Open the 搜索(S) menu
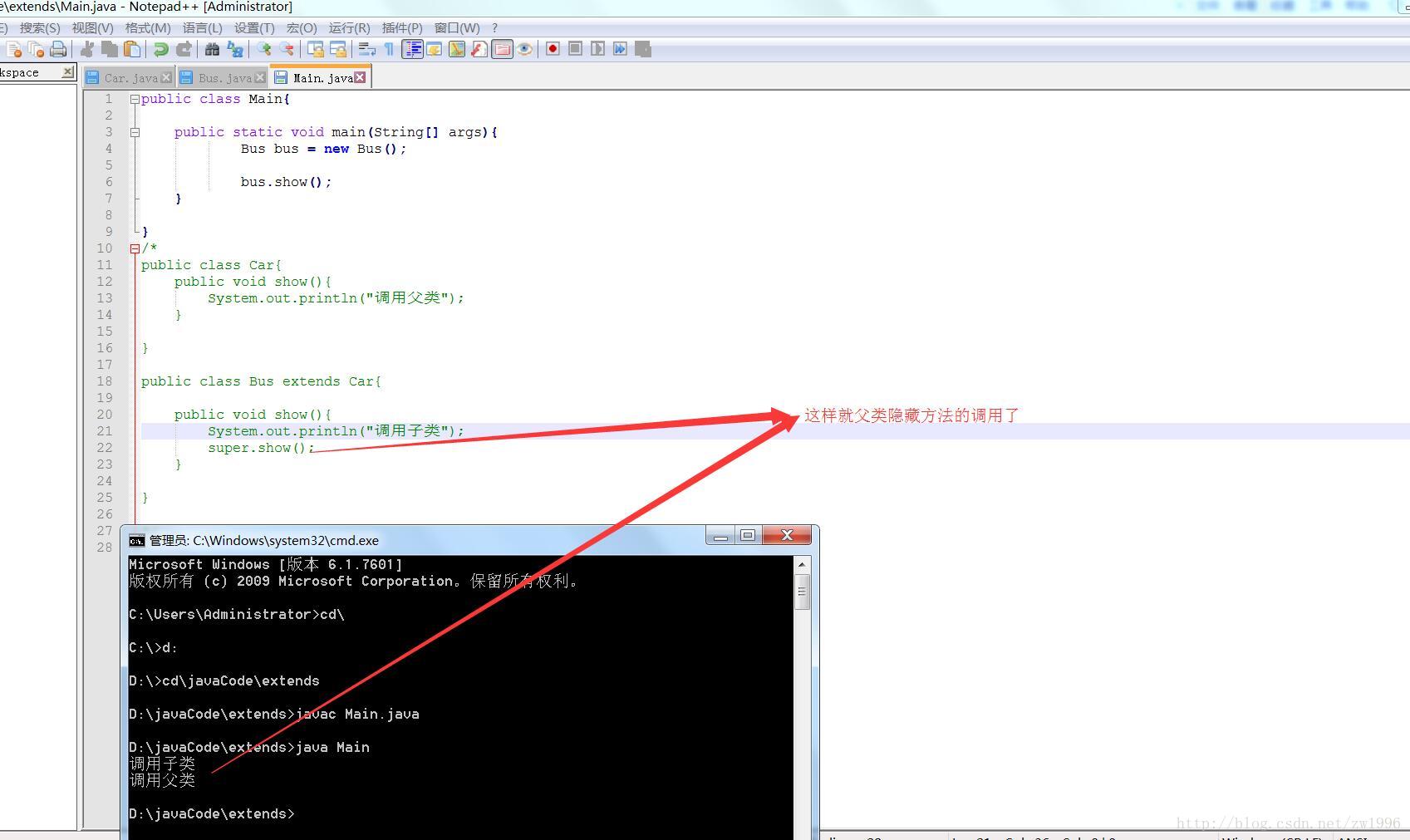Image resolution: width=1410 pixels, height=840 pixels. [40, 28]
